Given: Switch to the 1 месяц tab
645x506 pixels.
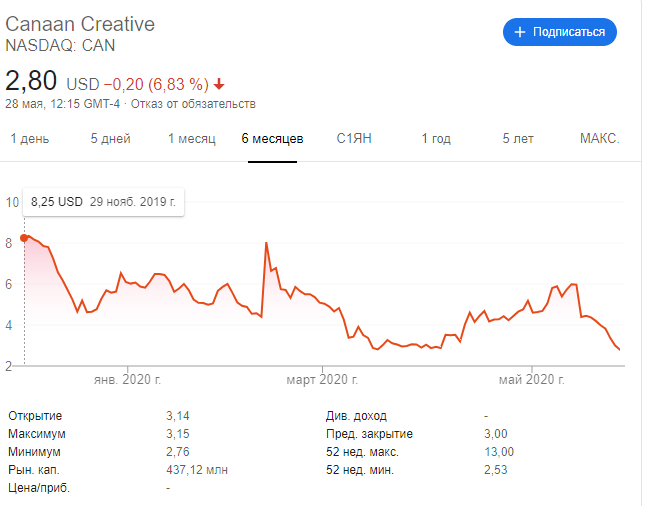Looking at the screenshot, I should (x=191, y=139).
